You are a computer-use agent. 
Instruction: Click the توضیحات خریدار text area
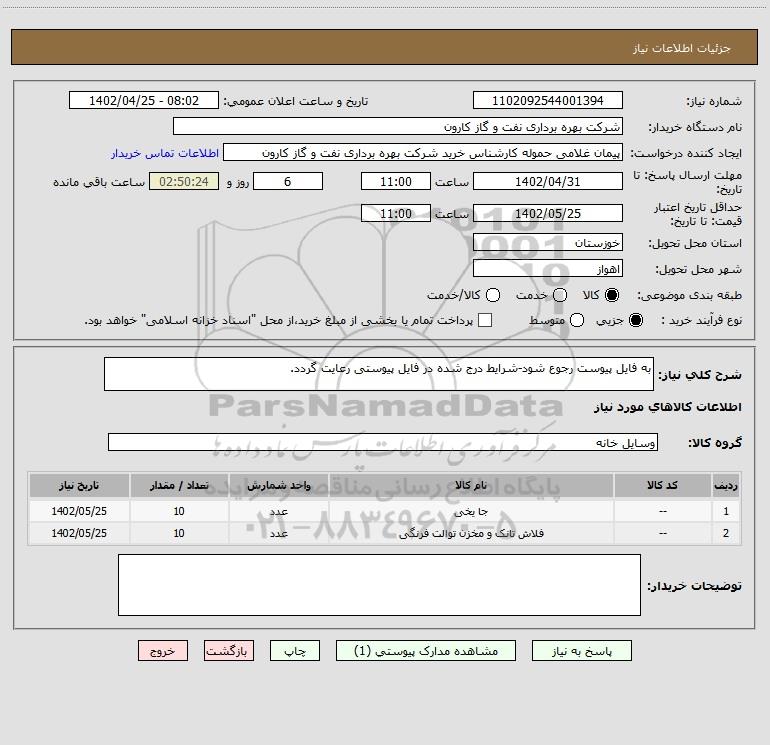[379, 585]
